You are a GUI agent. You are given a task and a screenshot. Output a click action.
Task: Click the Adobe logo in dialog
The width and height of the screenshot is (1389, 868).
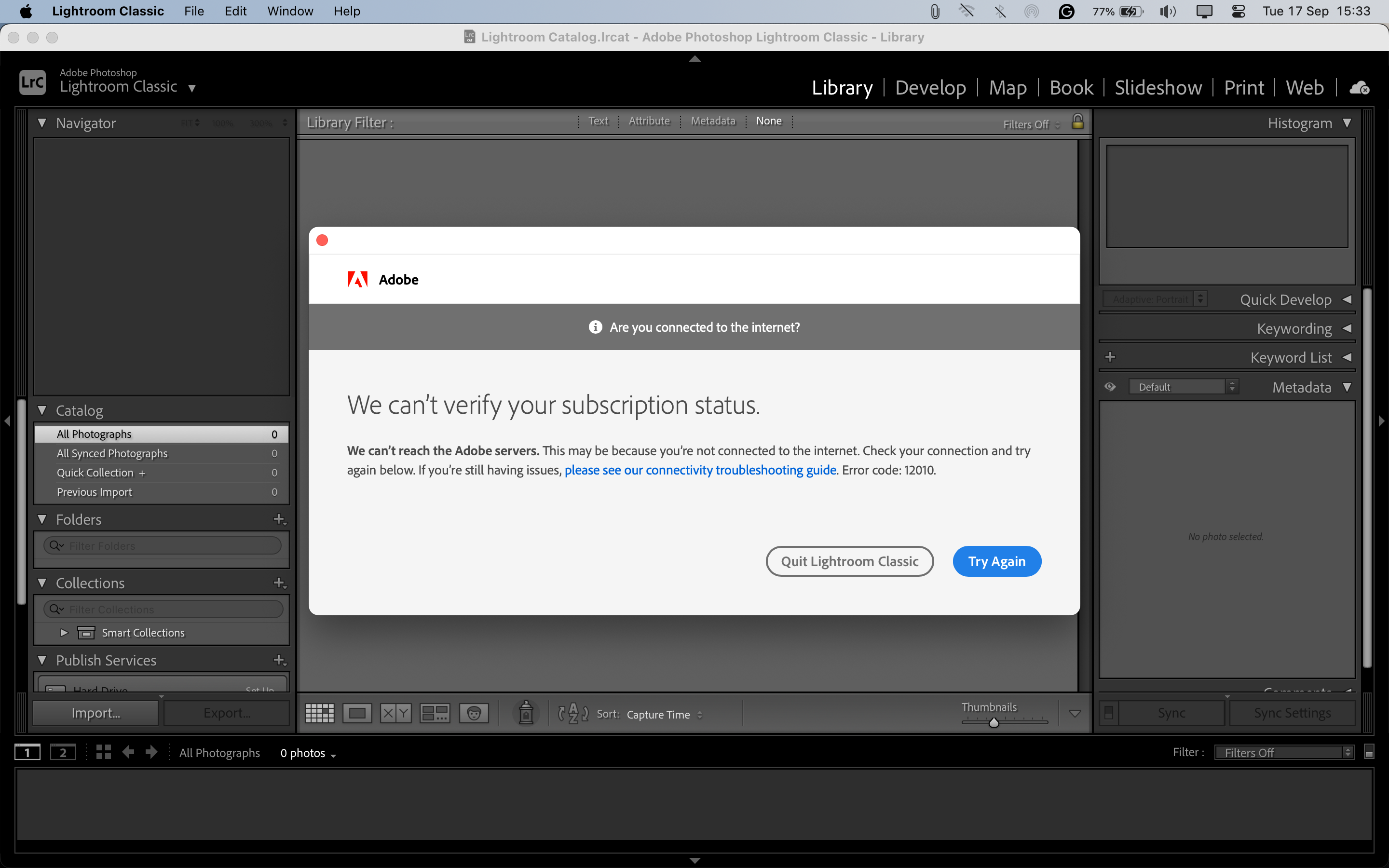(357, 280)
